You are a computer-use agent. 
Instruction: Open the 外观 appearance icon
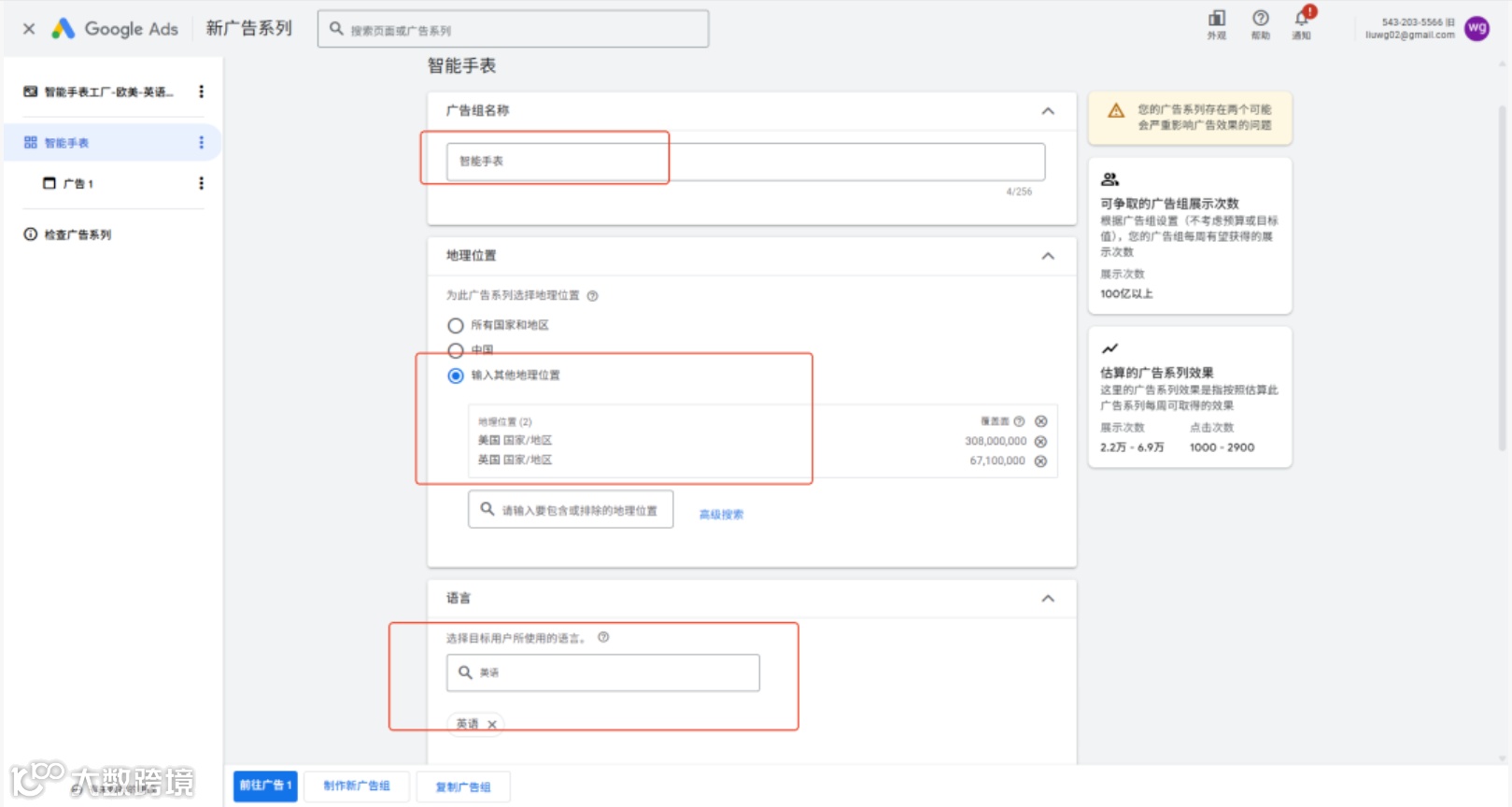(x=1216, y=24)
